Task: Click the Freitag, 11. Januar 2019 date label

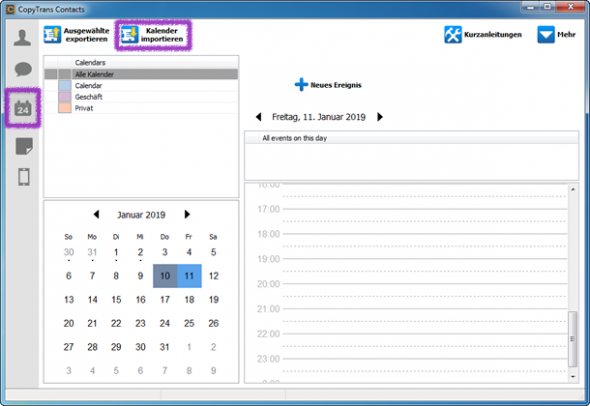Action: (319, 117)
